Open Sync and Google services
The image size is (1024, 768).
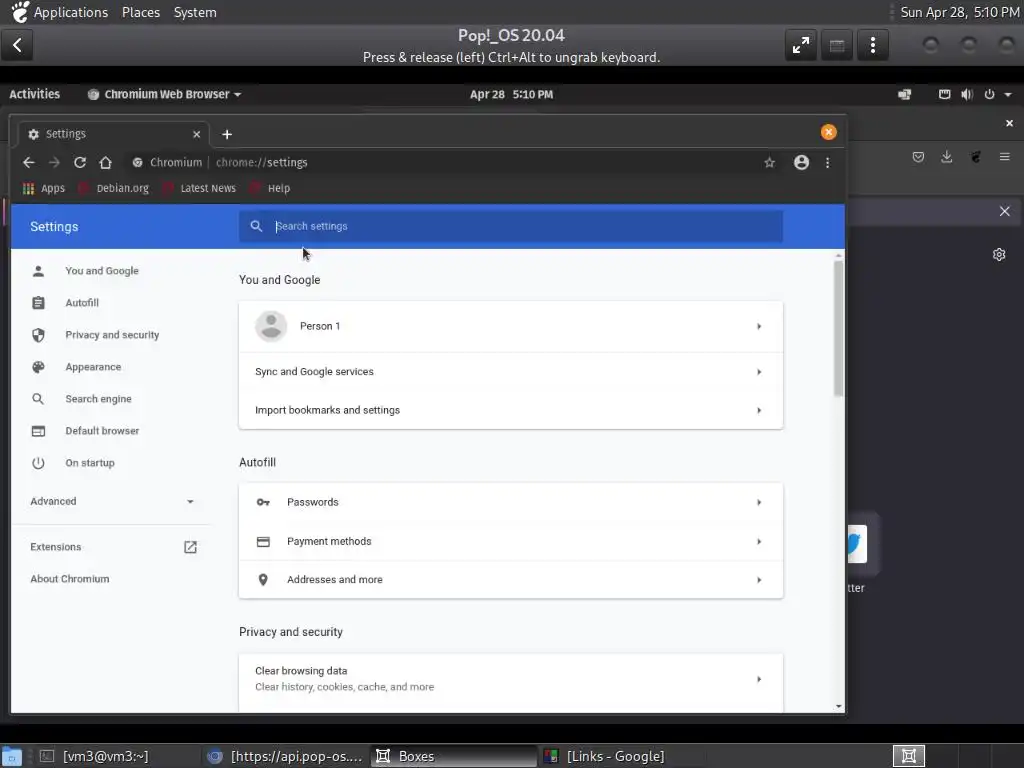(511, 372)
